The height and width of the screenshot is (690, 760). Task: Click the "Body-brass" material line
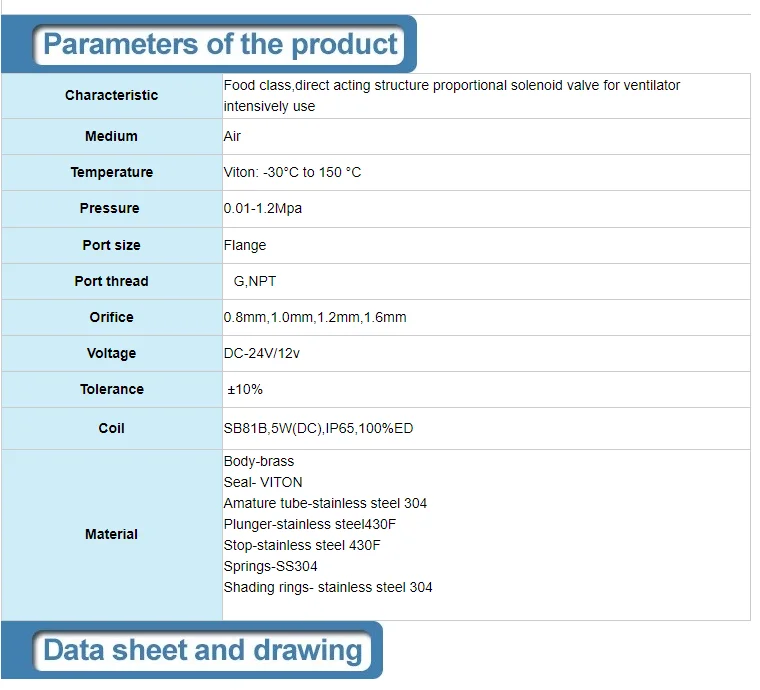(258, 461)
